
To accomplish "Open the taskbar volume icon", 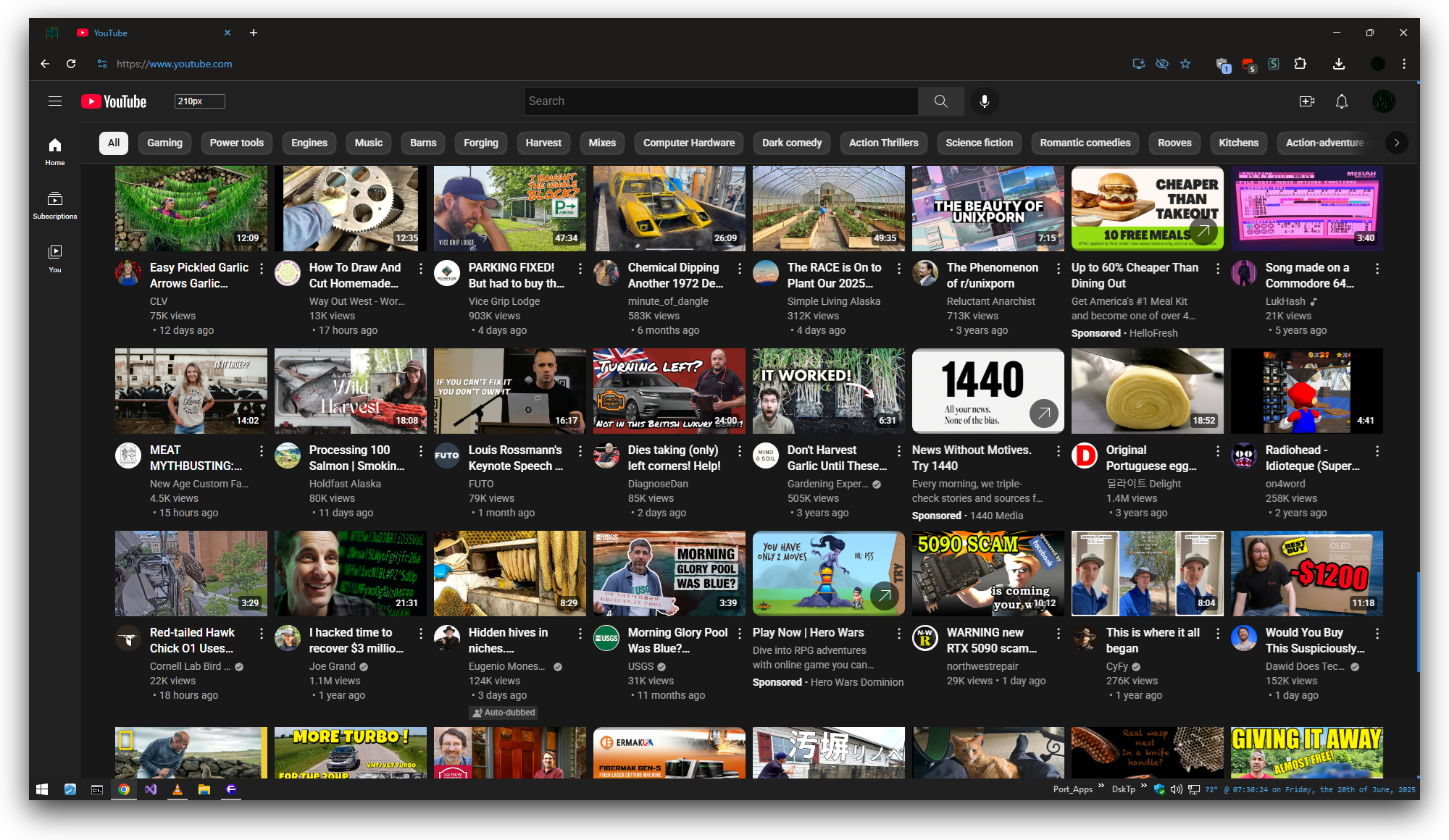I will (1177, 789).
